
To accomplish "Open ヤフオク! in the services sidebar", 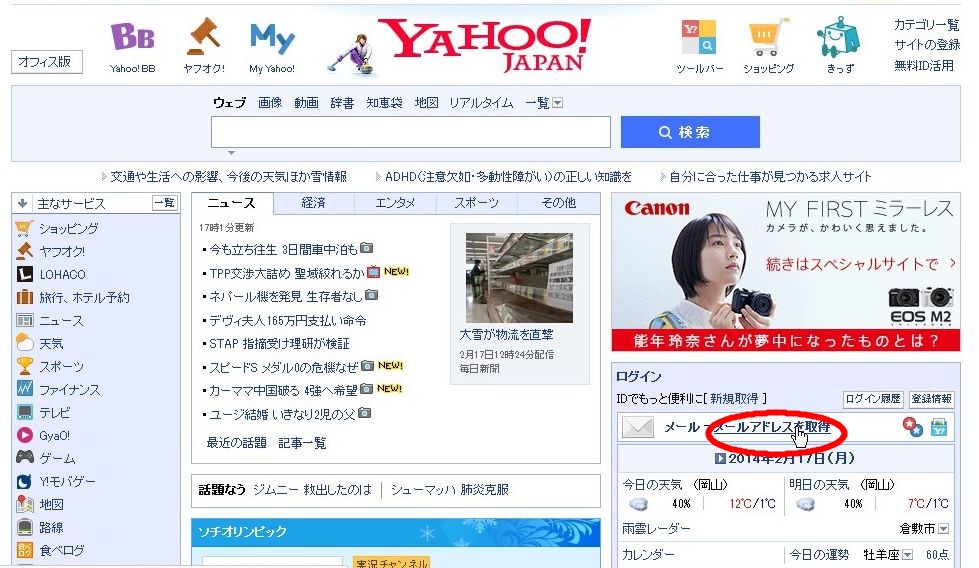I will pyautogui.click(x=62, y=252).
